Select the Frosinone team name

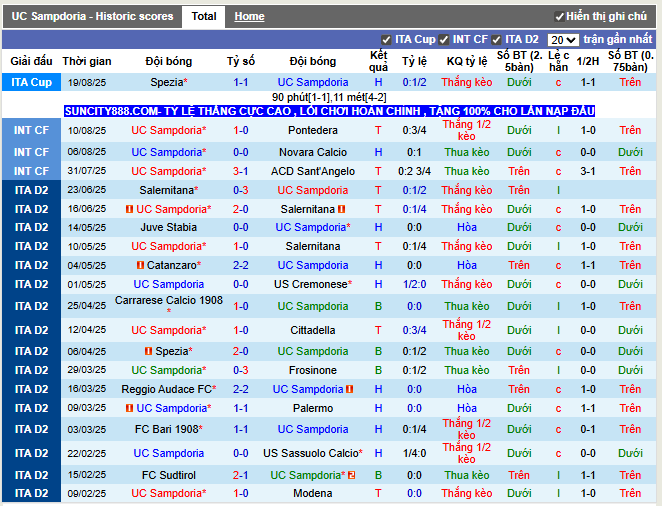(313, 370)
